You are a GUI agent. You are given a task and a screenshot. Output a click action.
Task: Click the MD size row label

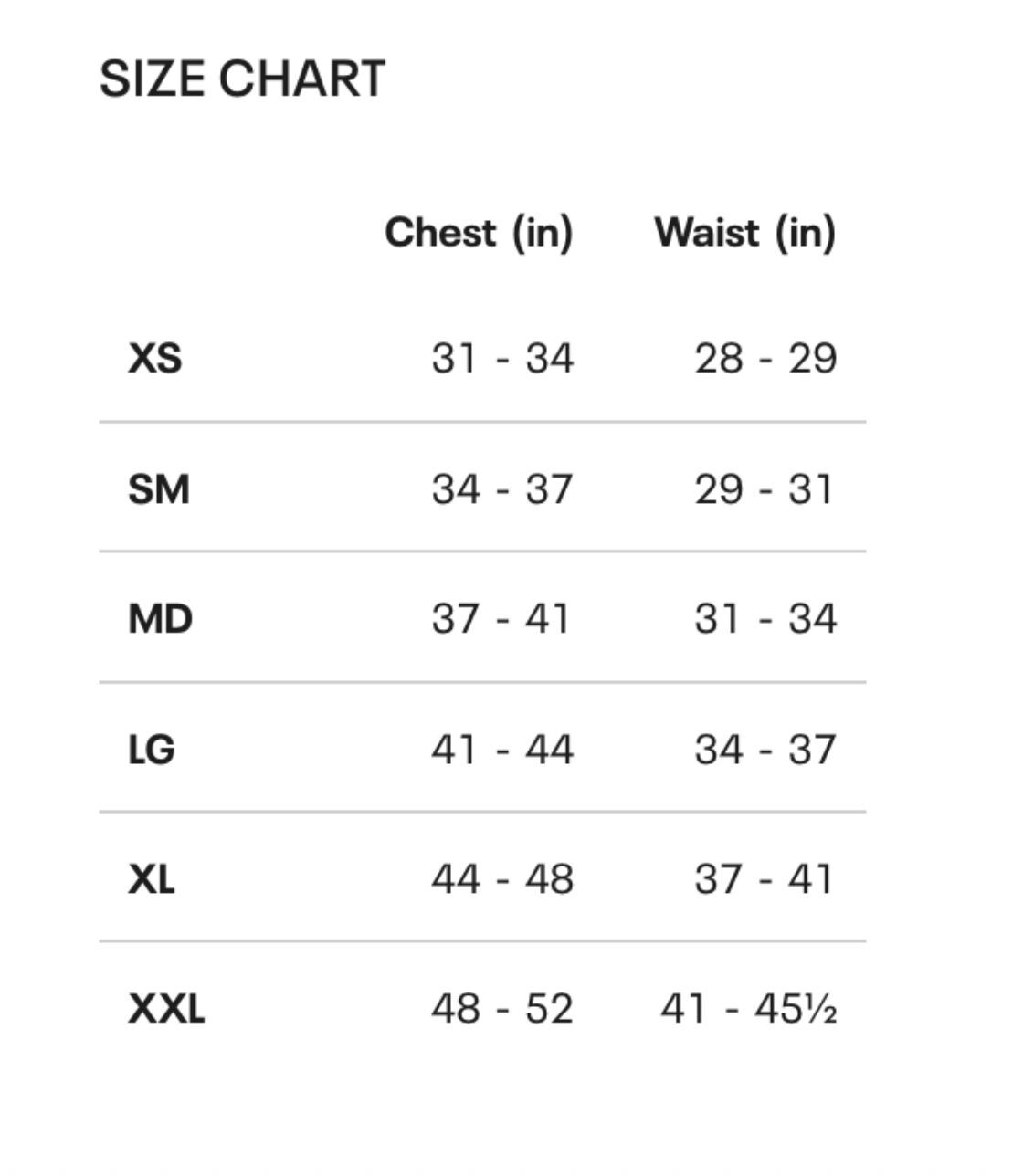pyautogui.click(x=161, y=619)
